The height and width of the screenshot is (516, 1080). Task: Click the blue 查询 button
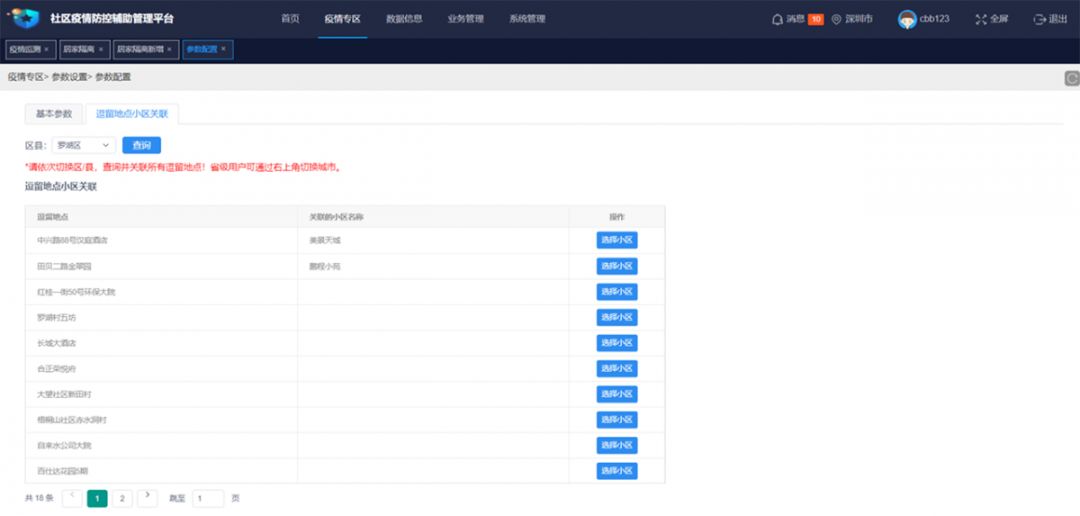coord(141,145)
